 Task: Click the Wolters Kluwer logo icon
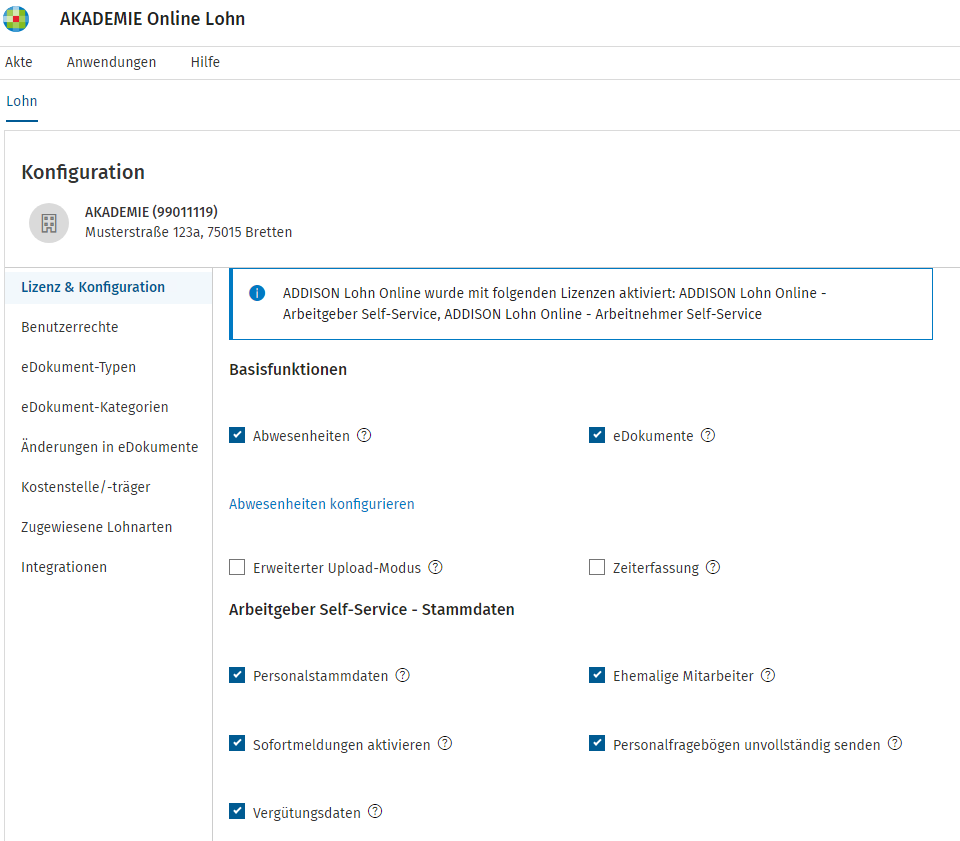click(16, 18)
